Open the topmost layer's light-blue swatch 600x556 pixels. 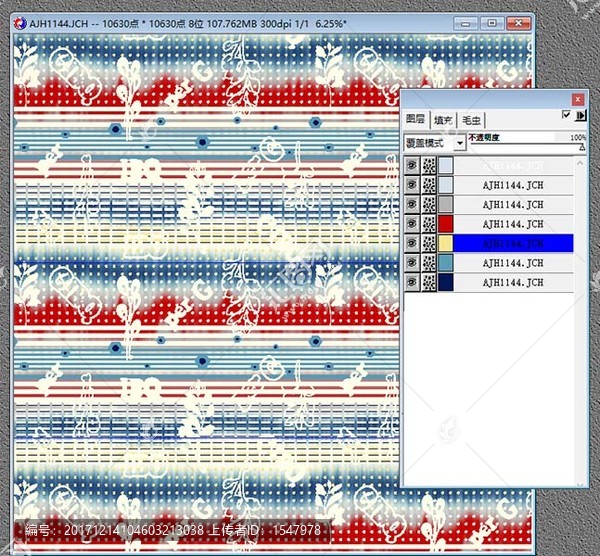click(445, 165)
